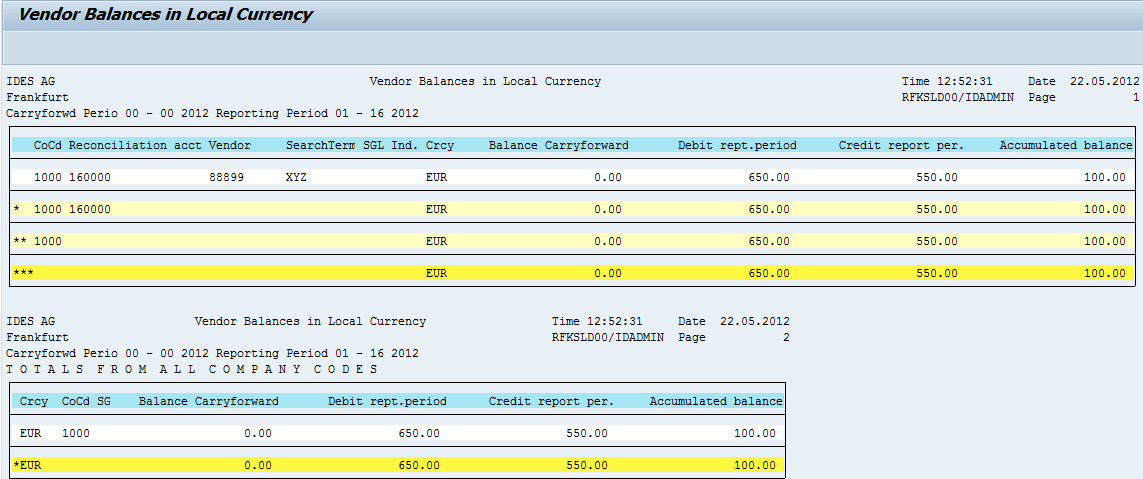Click the TOTALS FROM ALL COMPANY CODES heading

pos(193,369)
